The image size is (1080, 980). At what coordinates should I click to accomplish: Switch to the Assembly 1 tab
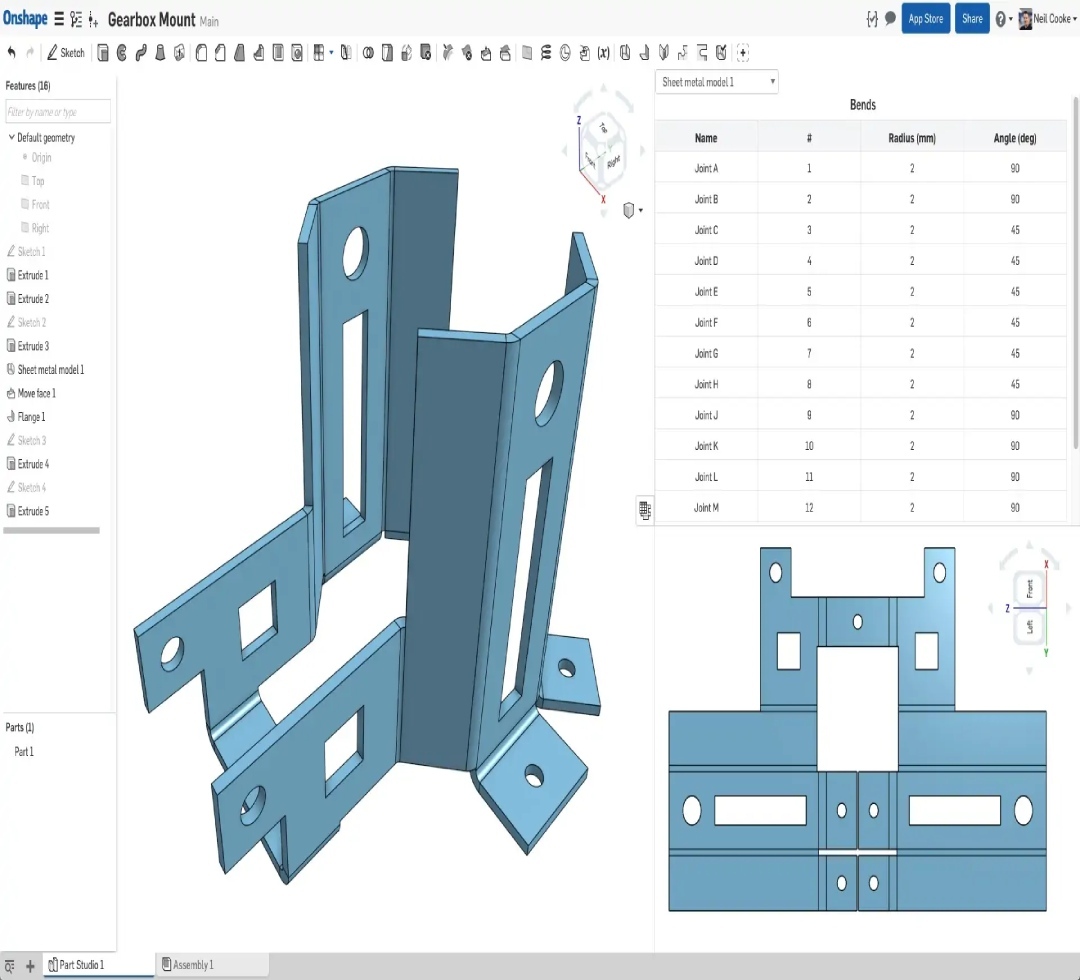click(x=192, y=965)
